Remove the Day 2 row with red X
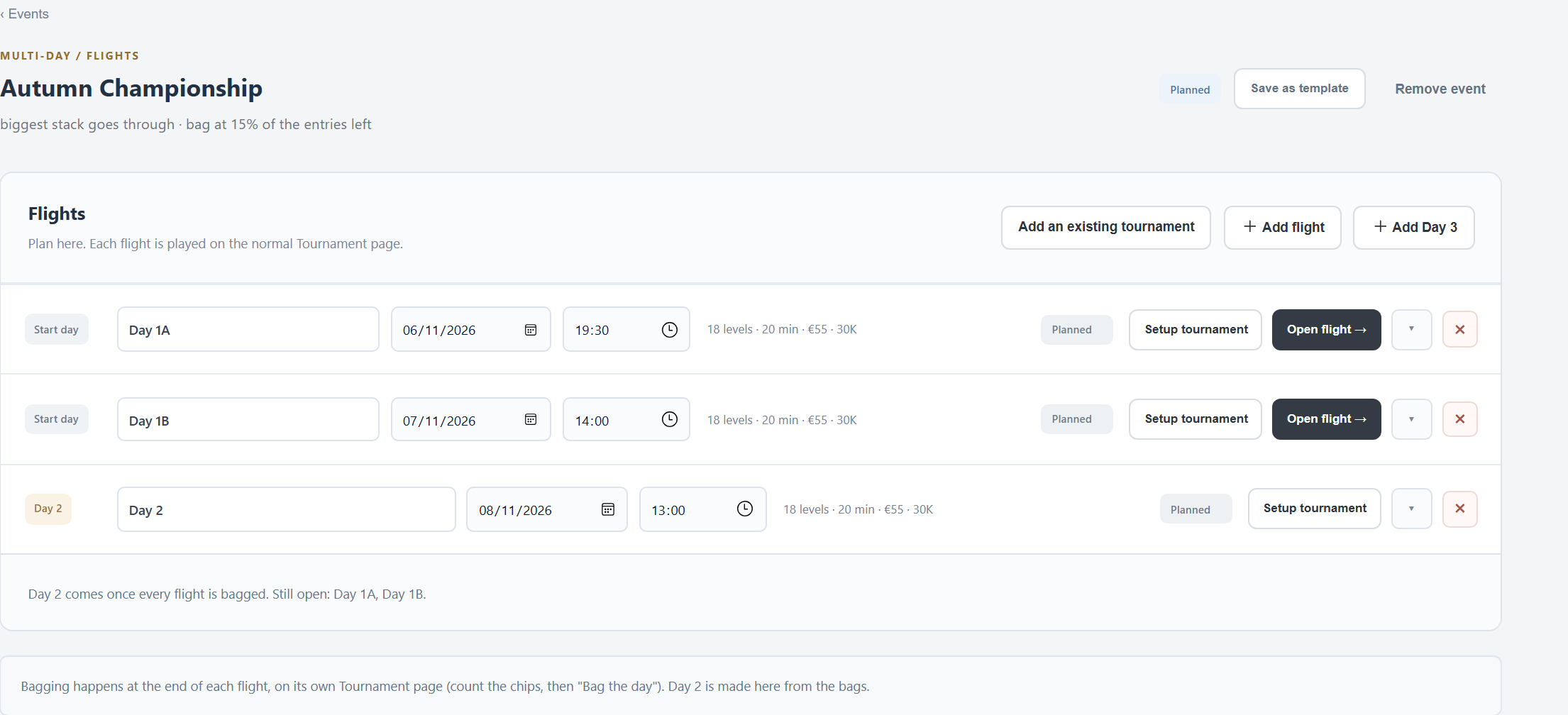This screenshot has height=715, width=1568. tap(1459, 509)
